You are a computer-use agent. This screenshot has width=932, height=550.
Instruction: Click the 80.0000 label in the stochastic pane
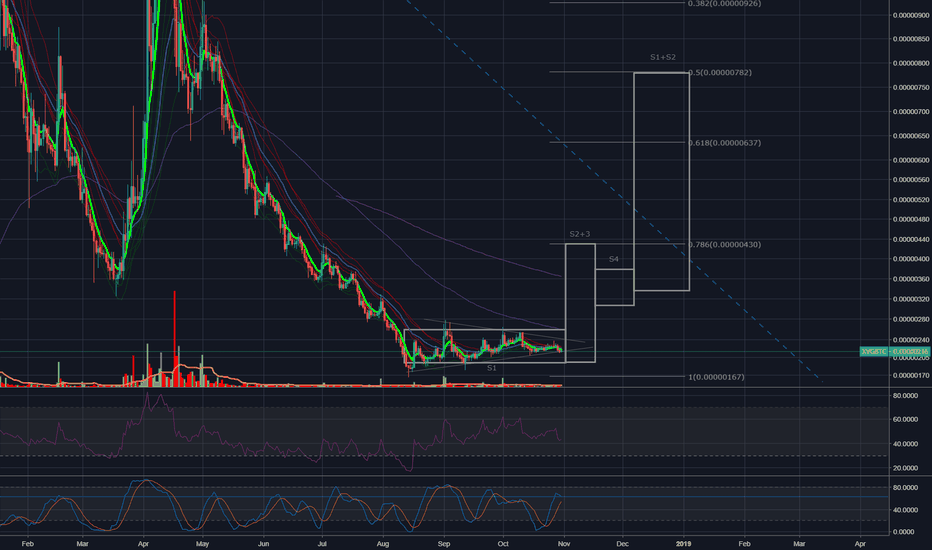[905, 488]
